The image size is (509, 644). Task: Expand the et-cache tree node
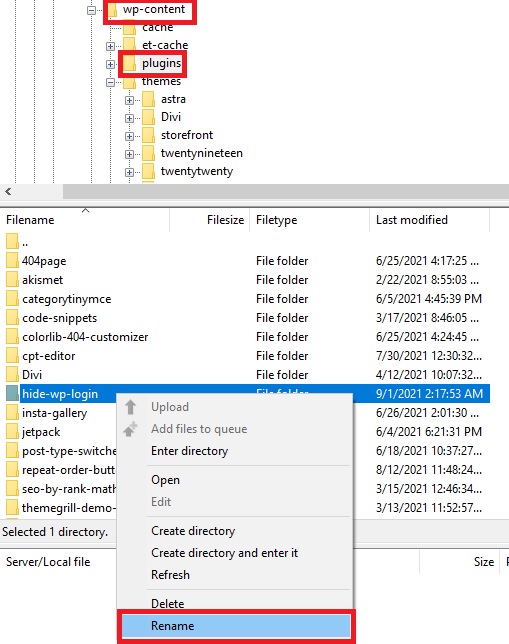point(110,46)
